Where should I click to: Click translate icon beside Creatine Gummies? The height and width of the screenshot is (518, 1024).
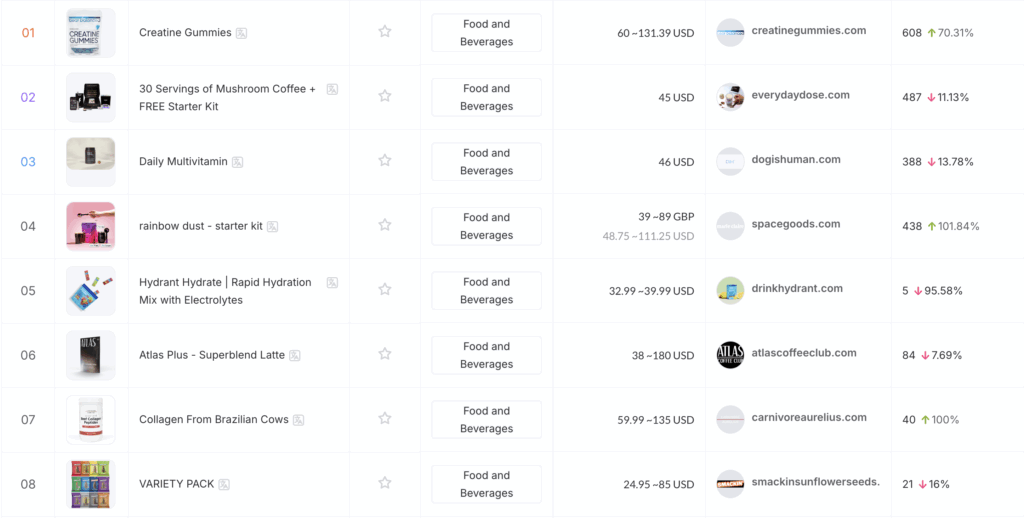(242, 33)
